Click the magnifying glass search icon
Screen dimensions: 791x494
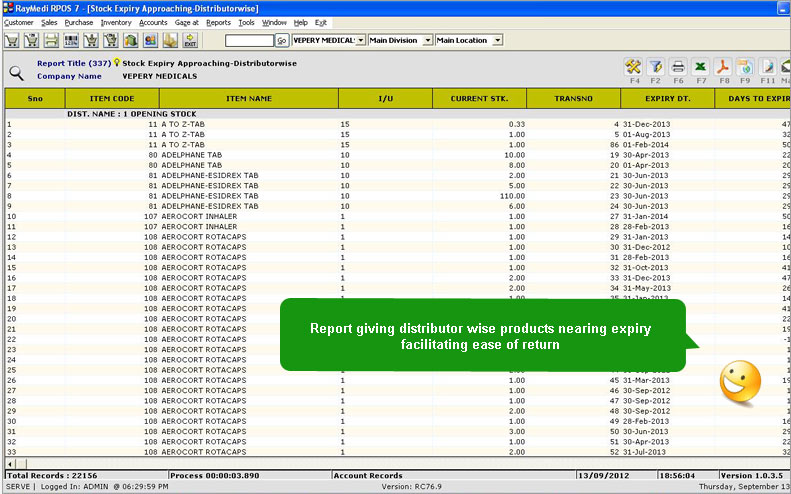coord(17,73)
